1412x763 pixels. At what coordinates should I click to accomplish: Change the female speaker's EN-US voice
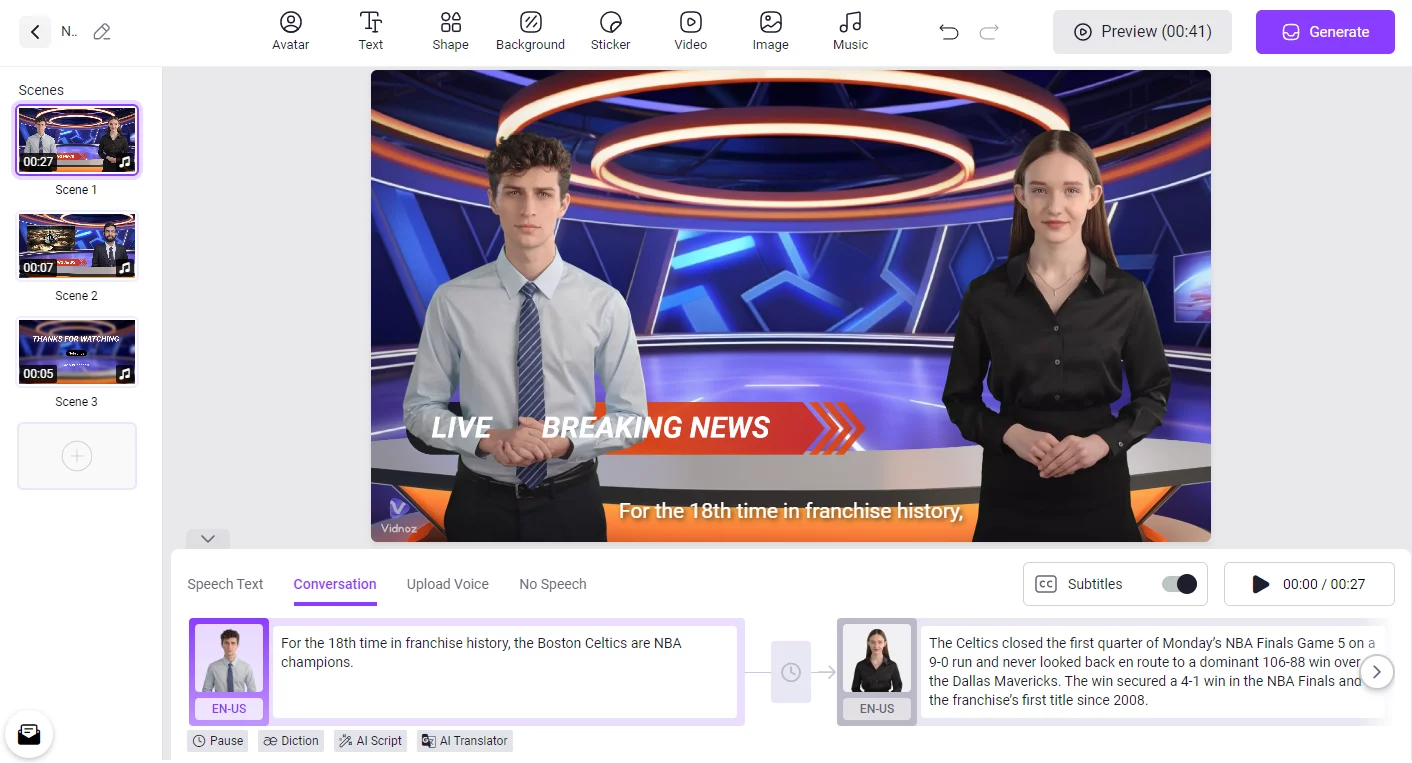tap(877, 709)
